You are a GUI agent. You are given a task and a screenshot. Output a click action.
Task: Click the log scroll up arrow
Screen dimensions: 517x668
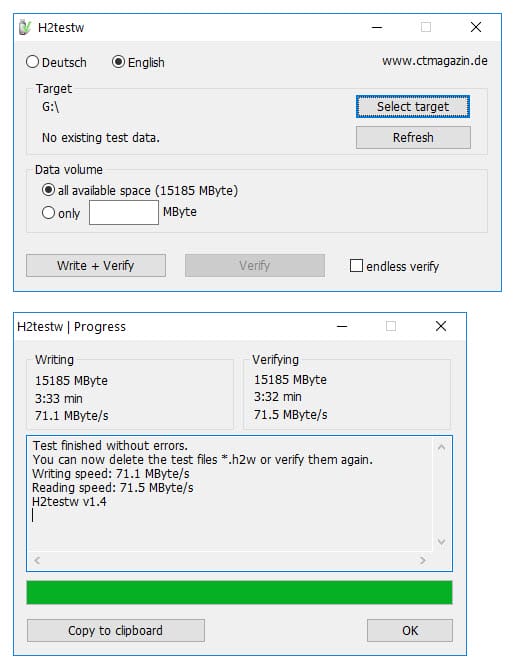[x=442, y=447]
